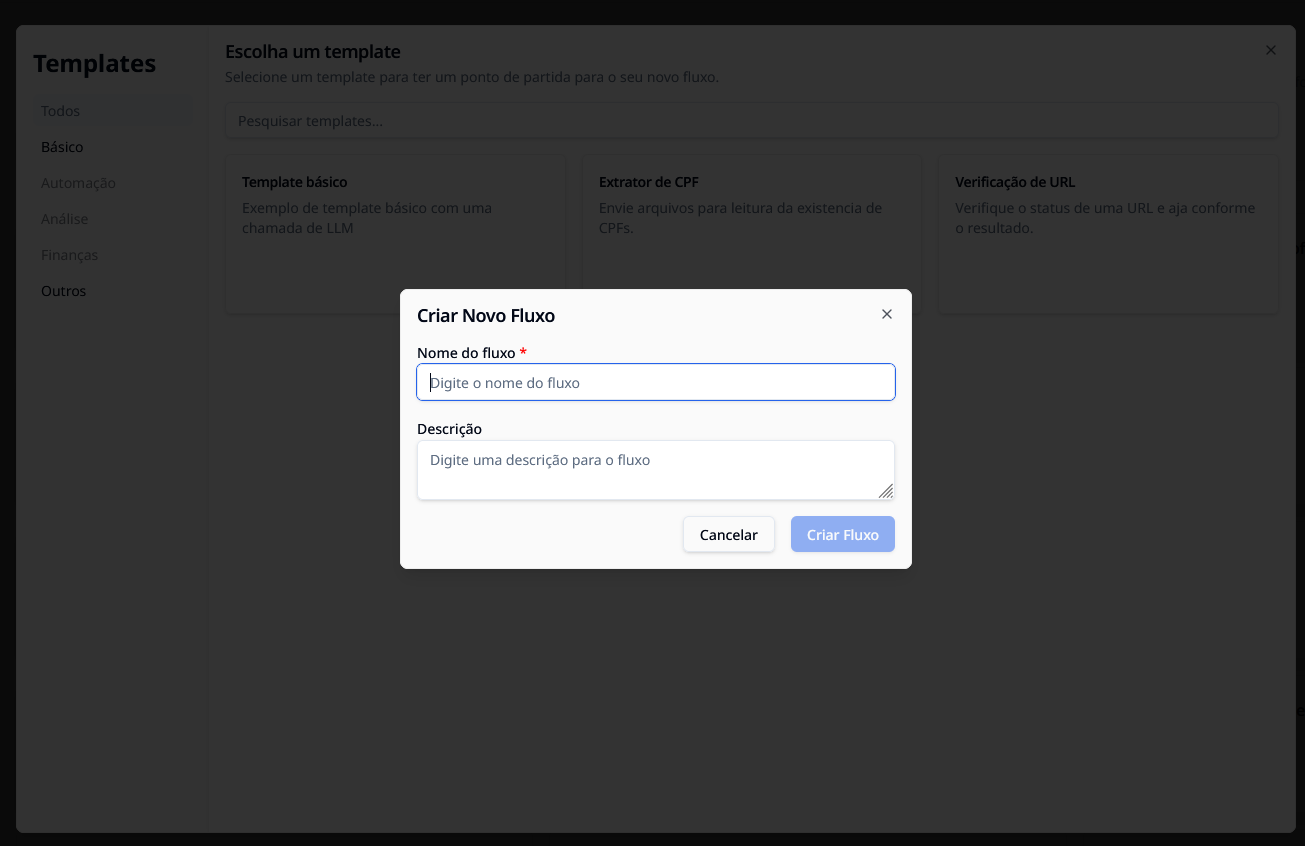Click the Criar Novo Fluxo title

486,316
